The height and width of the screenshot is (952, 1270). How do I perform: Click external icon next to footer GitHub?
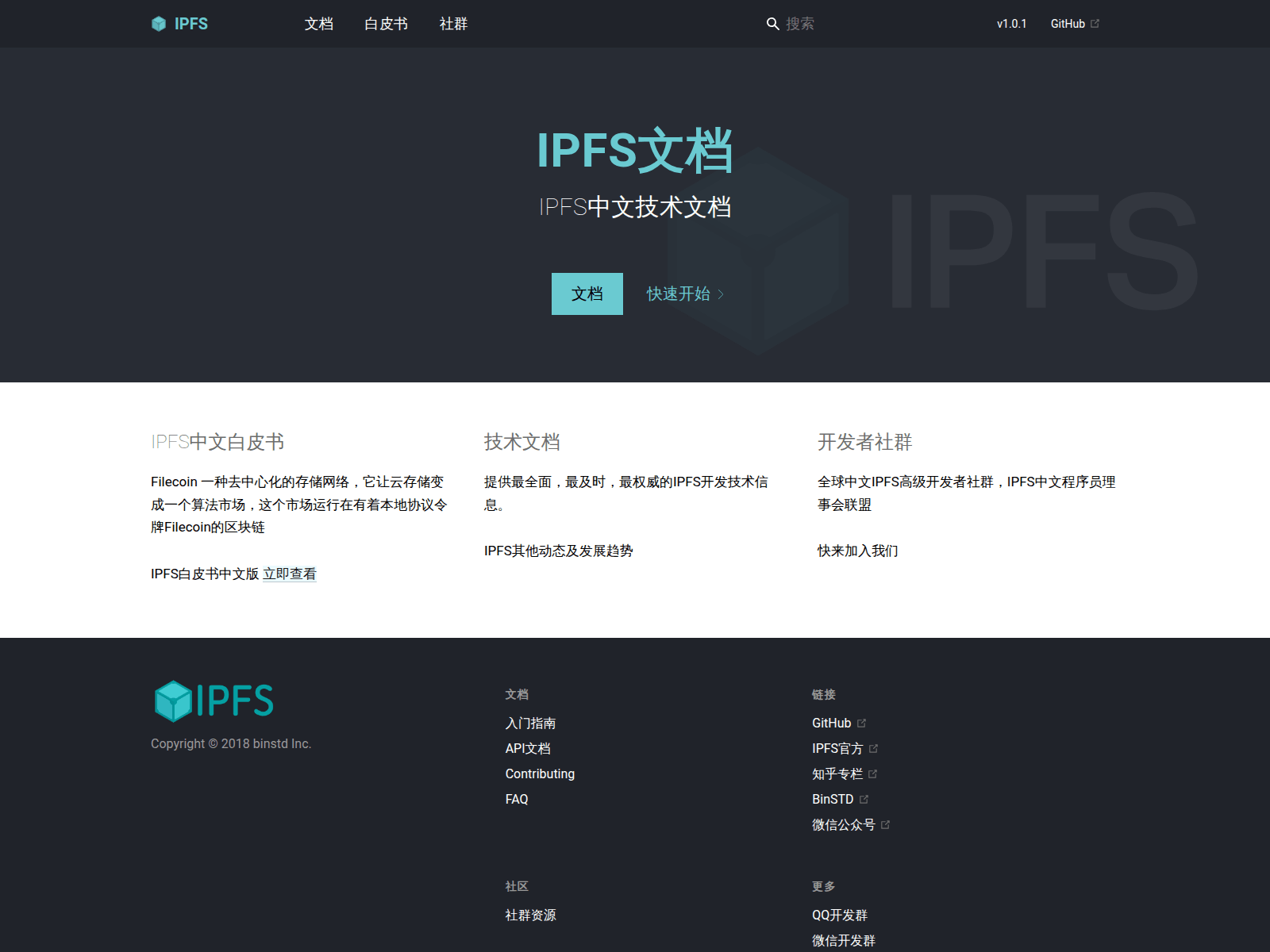(x=861, y=724)
